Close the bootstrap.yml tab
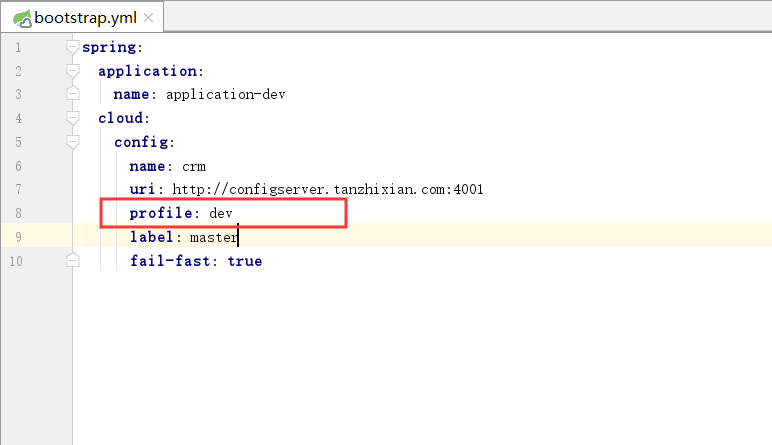Image resolution: width=772 pixels, height=445 pixels. (148, 18)
